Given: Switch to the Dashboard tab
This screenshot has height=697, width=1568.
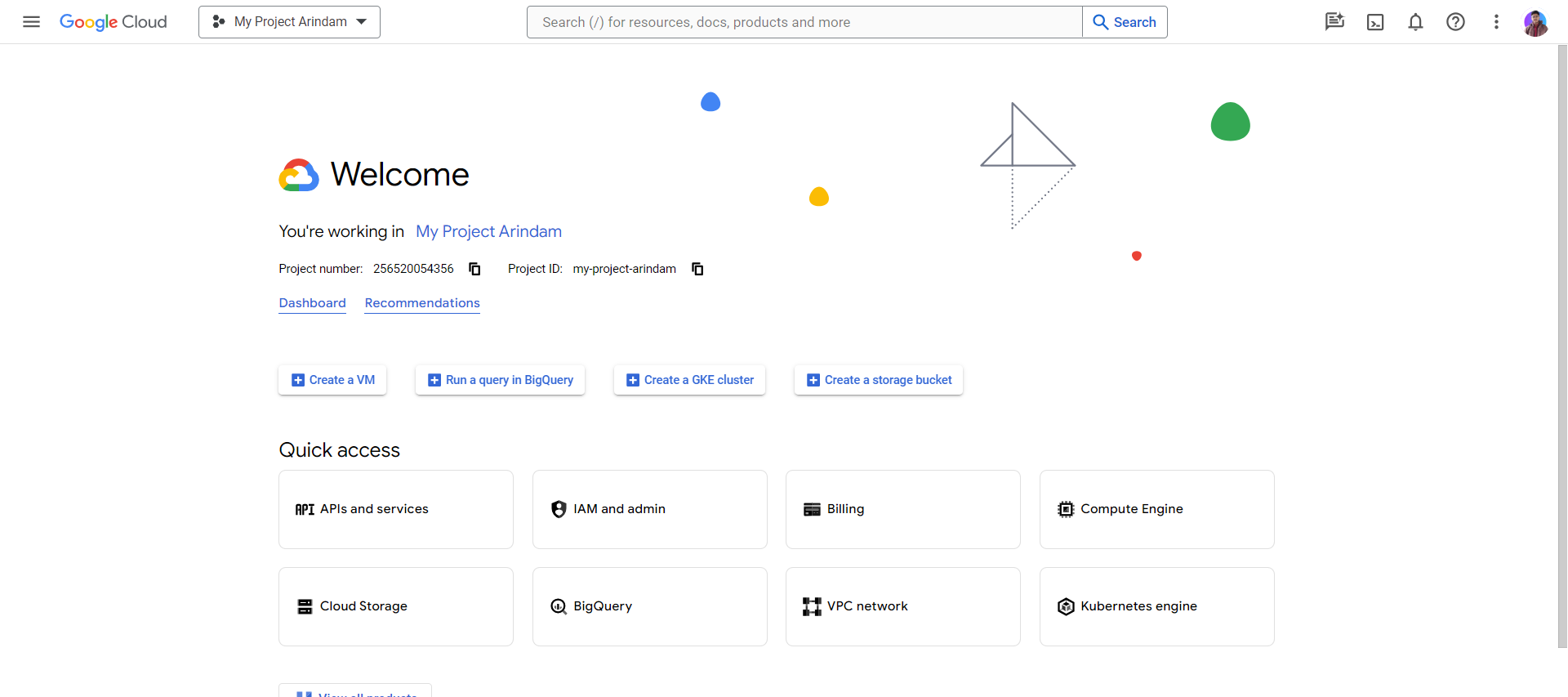Looking at the screenshot, I should coord(312,303).
